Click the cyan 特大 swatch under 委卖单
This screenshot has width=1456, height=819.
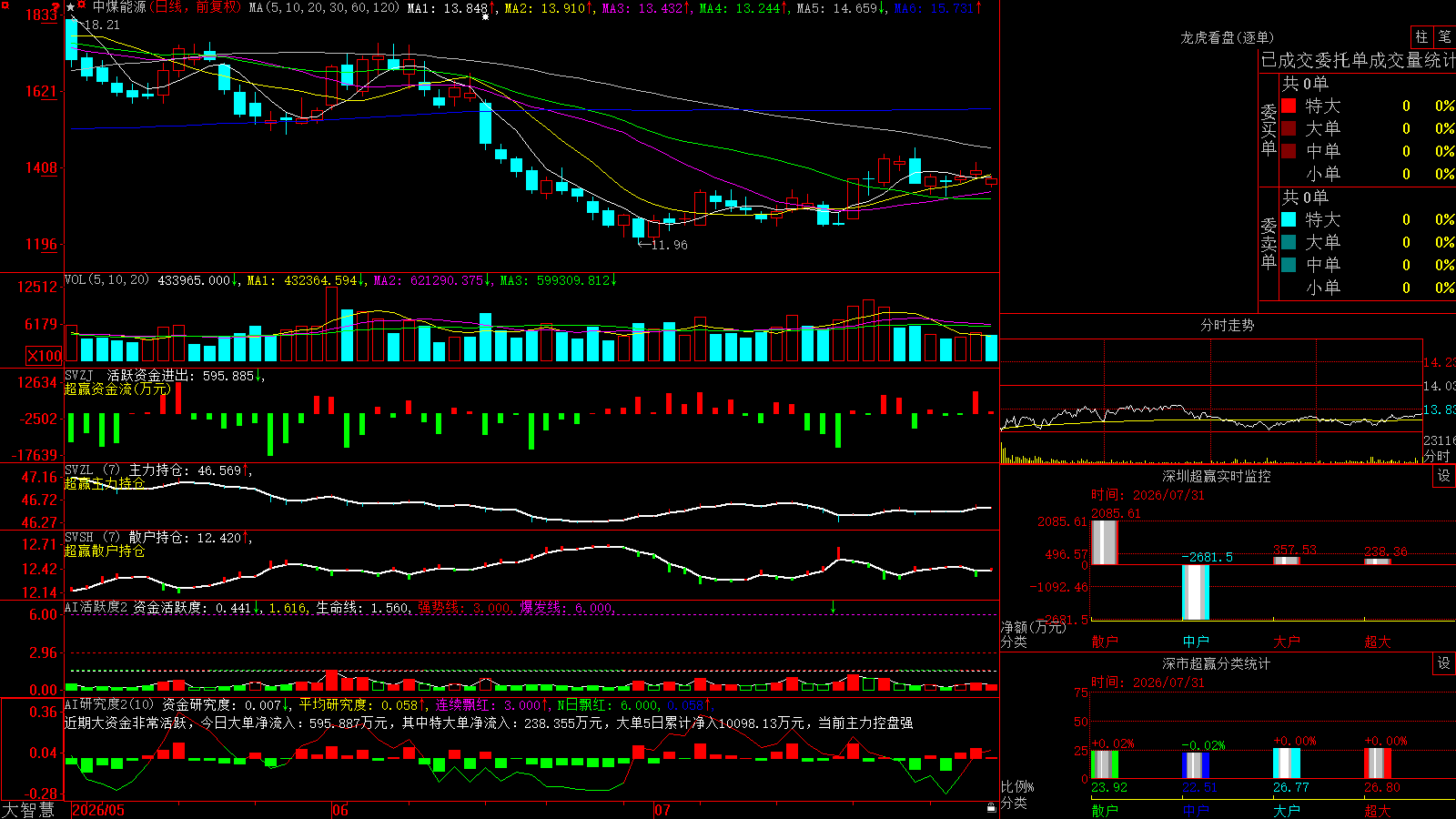(x=1289, y=219)
